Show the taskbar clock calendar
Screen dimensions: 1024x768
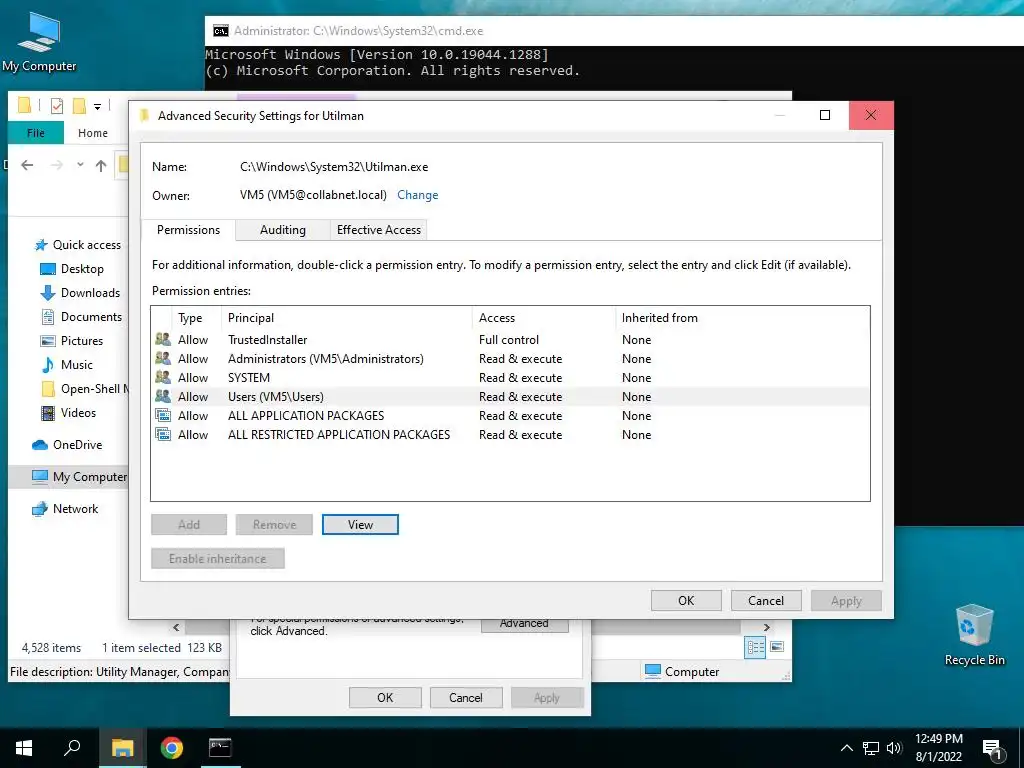938,748
